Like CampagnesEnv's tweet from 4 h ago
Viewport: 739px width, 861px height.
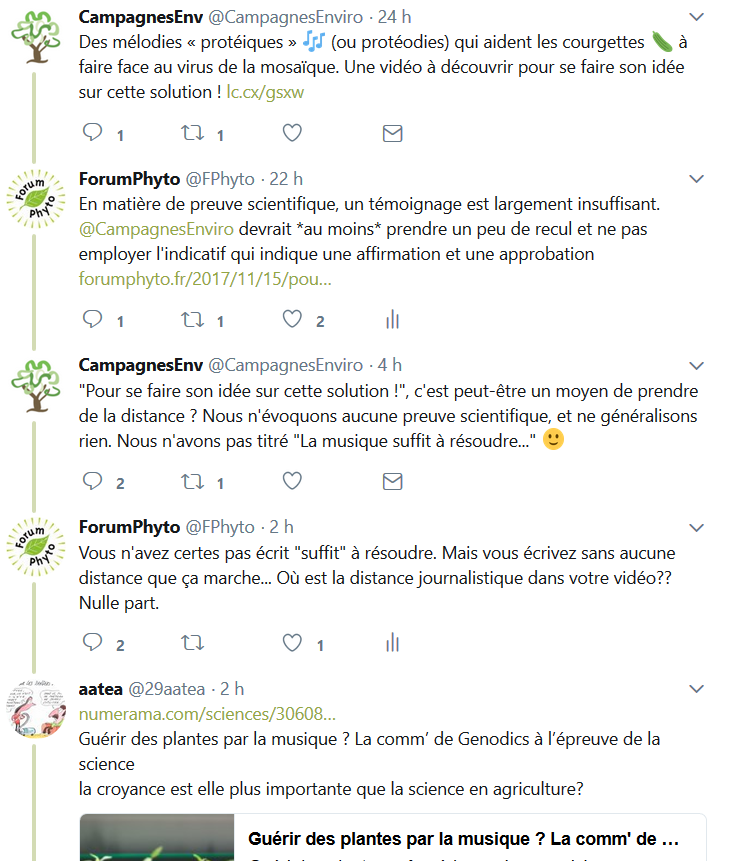tap(292, 481)
